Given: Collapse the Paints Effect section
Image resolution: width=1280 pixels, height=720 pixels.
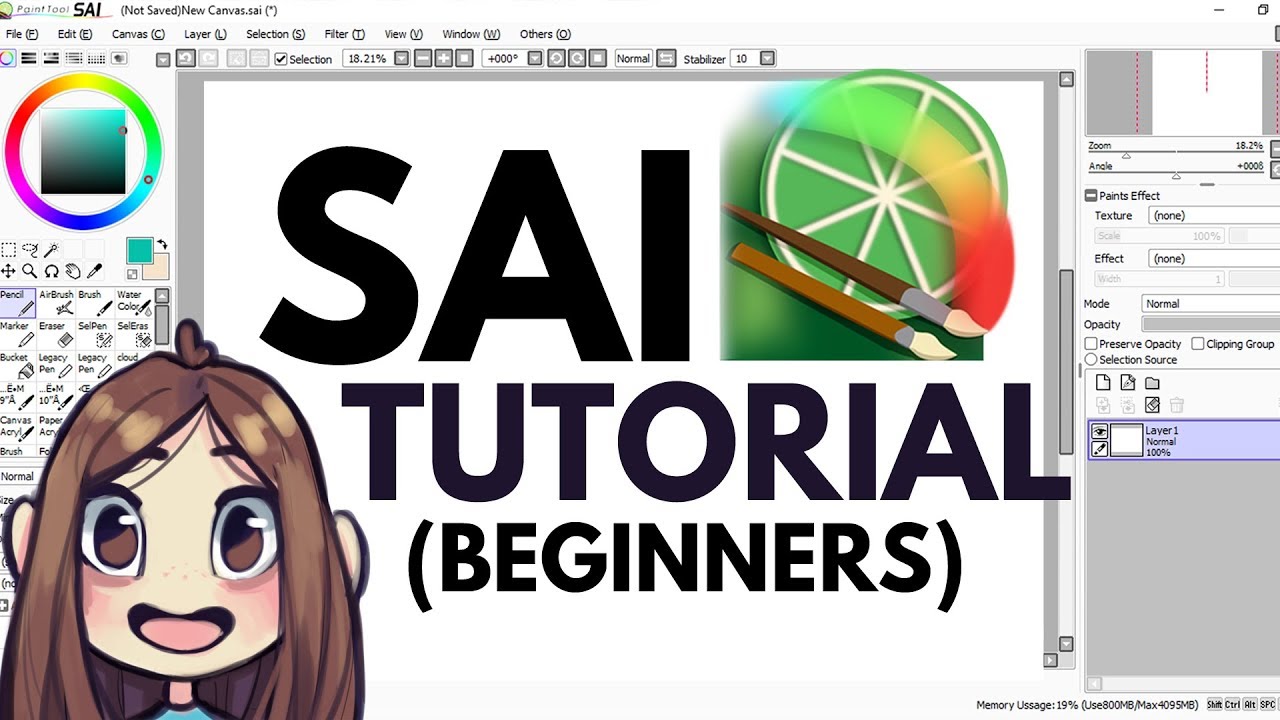Looking at the screenshot, I should [x=1091, y=196].
